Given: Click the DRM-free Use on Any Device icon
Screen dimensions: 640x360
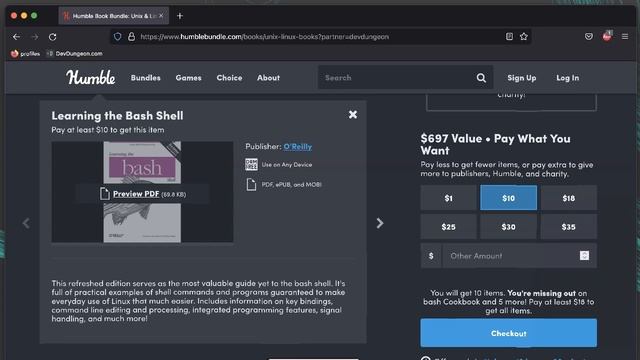Looking at the screenshot, I should tap(251, 164).
